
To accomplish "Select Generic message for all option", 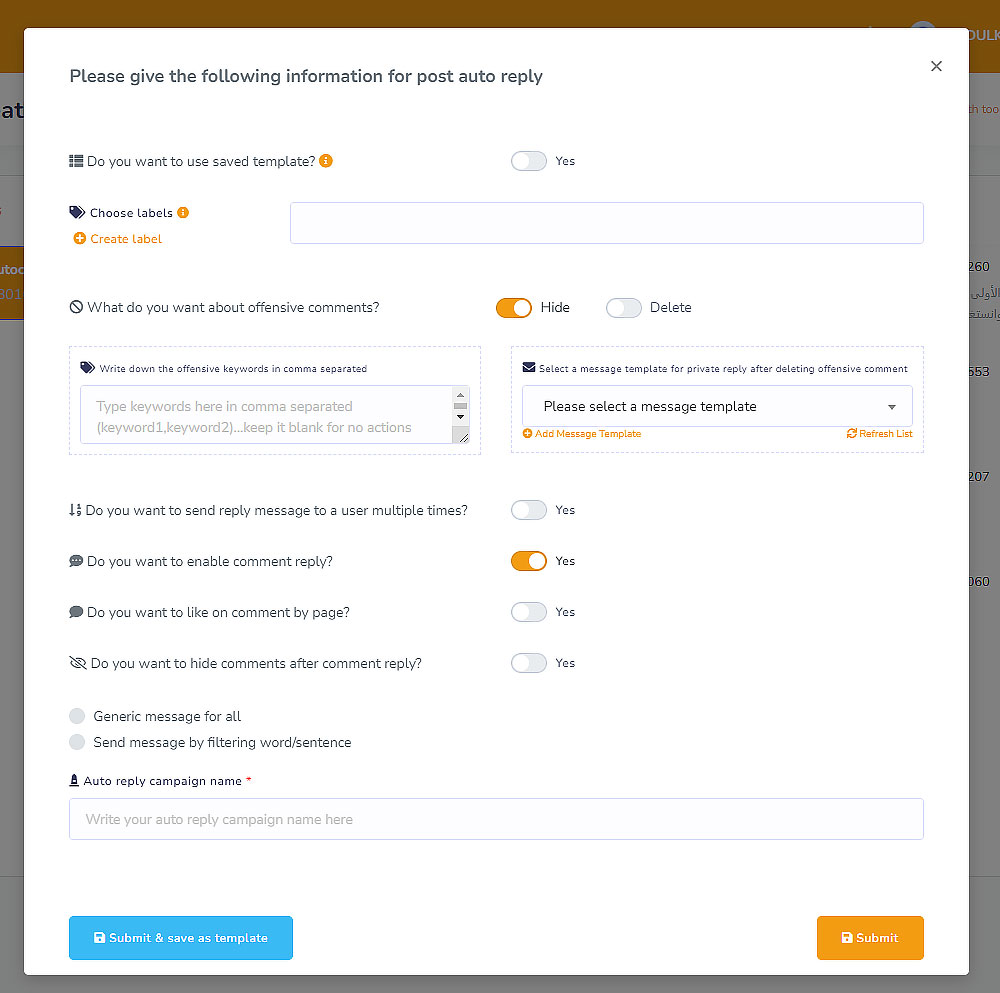I will [77, 716].
